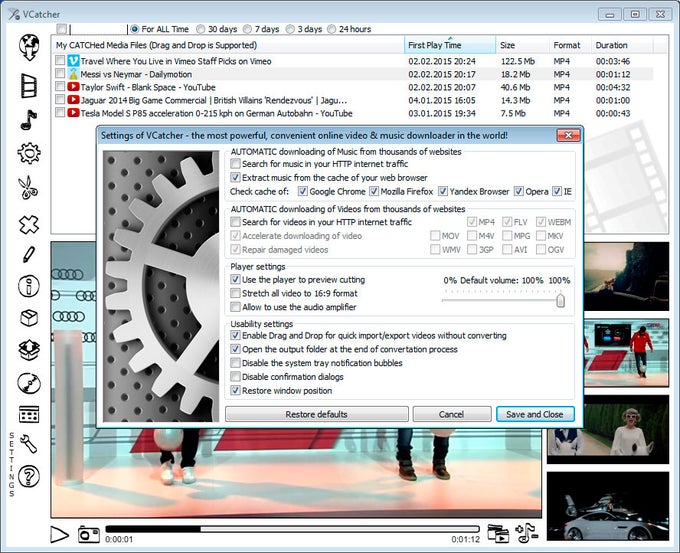Open the Messi vs Neymar thumbnail

(627, 353)
